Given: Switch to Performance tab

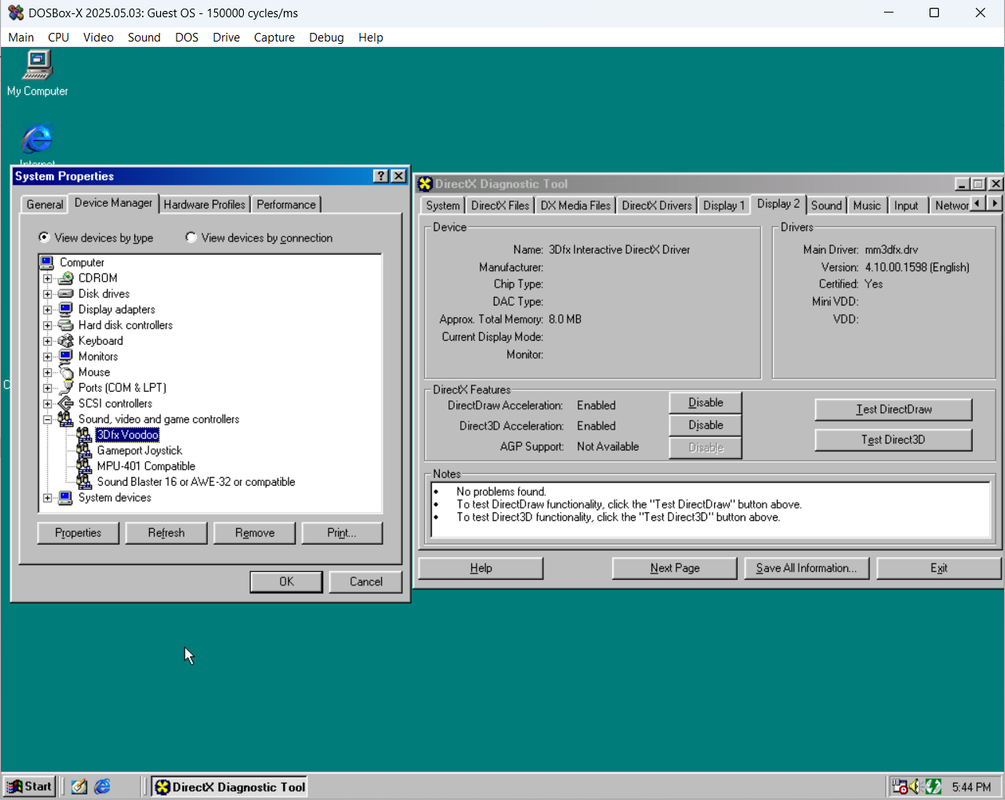Looking at the screenshot, I should coord(286,204).
